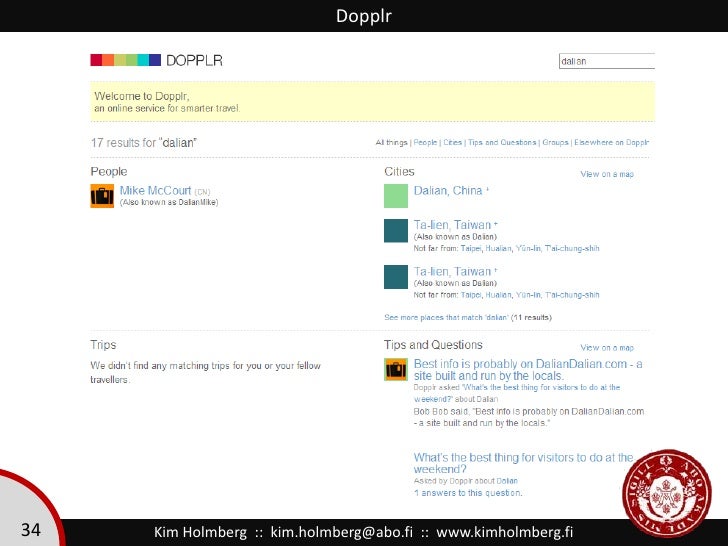
Task: Select the People filter link
Action: (425, 143)
